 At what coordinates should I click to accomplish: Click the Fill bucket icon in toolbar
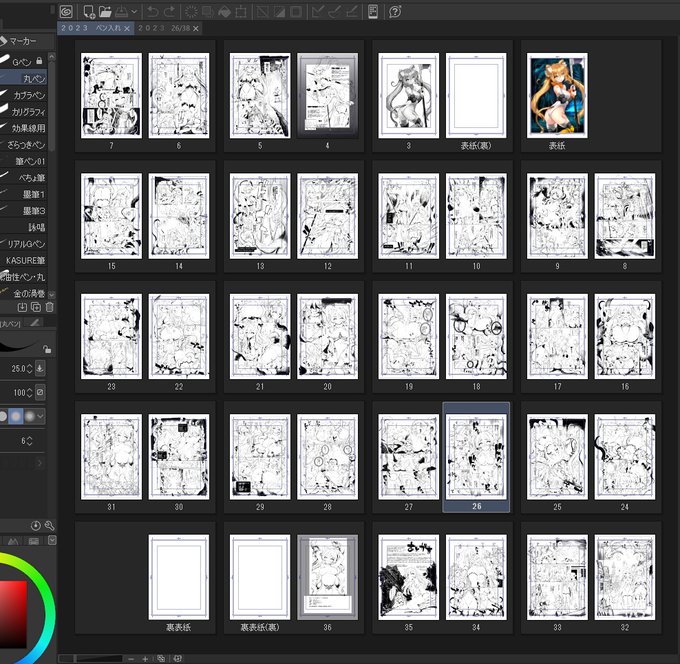click(x=224, y=12)
